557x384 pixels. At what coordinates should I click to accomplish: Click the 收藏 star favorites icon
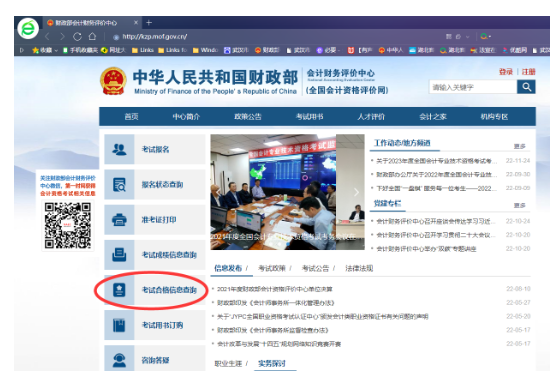(x=36, y=50)
